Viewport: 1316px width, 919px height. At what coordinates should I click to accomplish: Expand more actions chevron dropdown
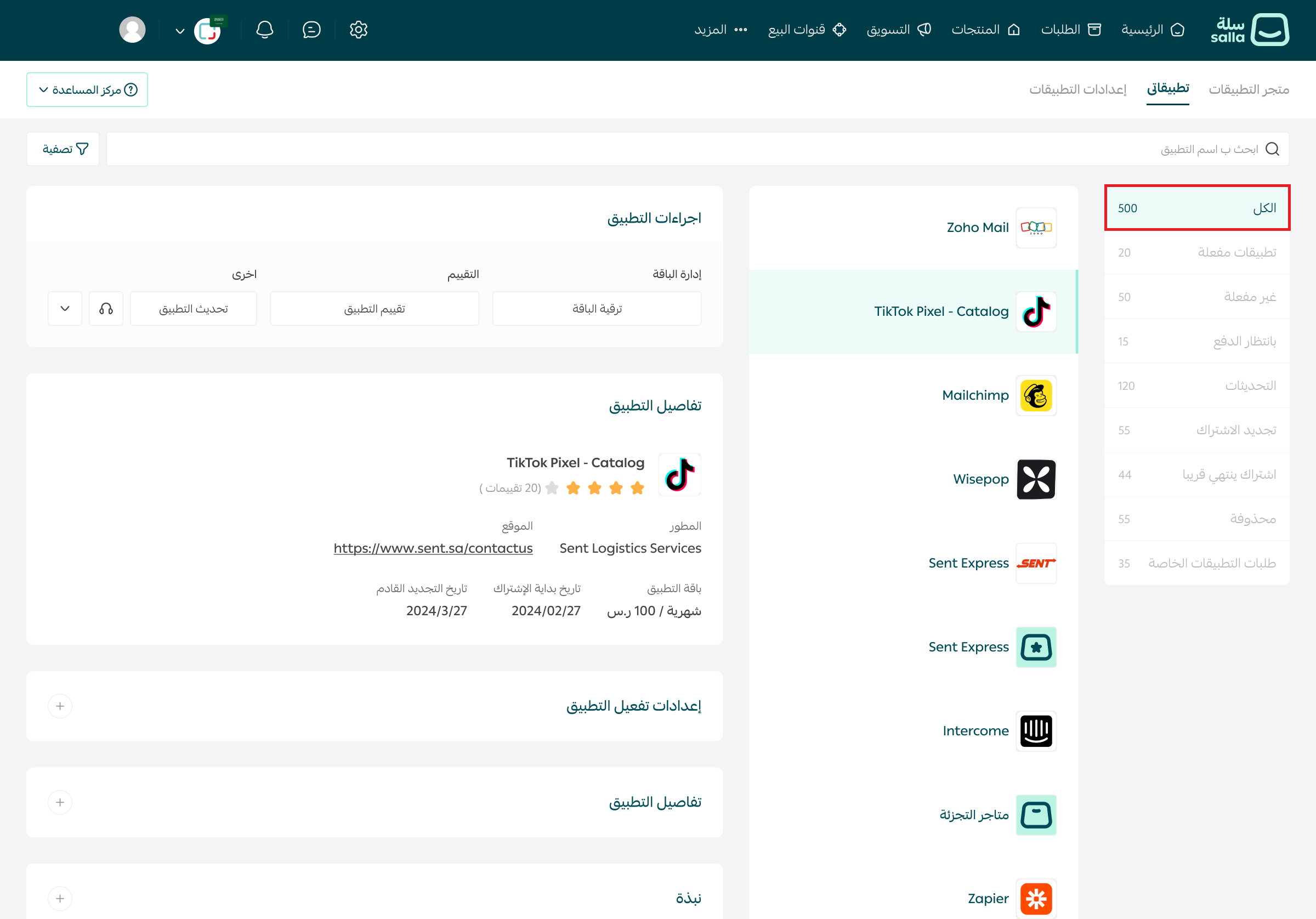point(65,309)
